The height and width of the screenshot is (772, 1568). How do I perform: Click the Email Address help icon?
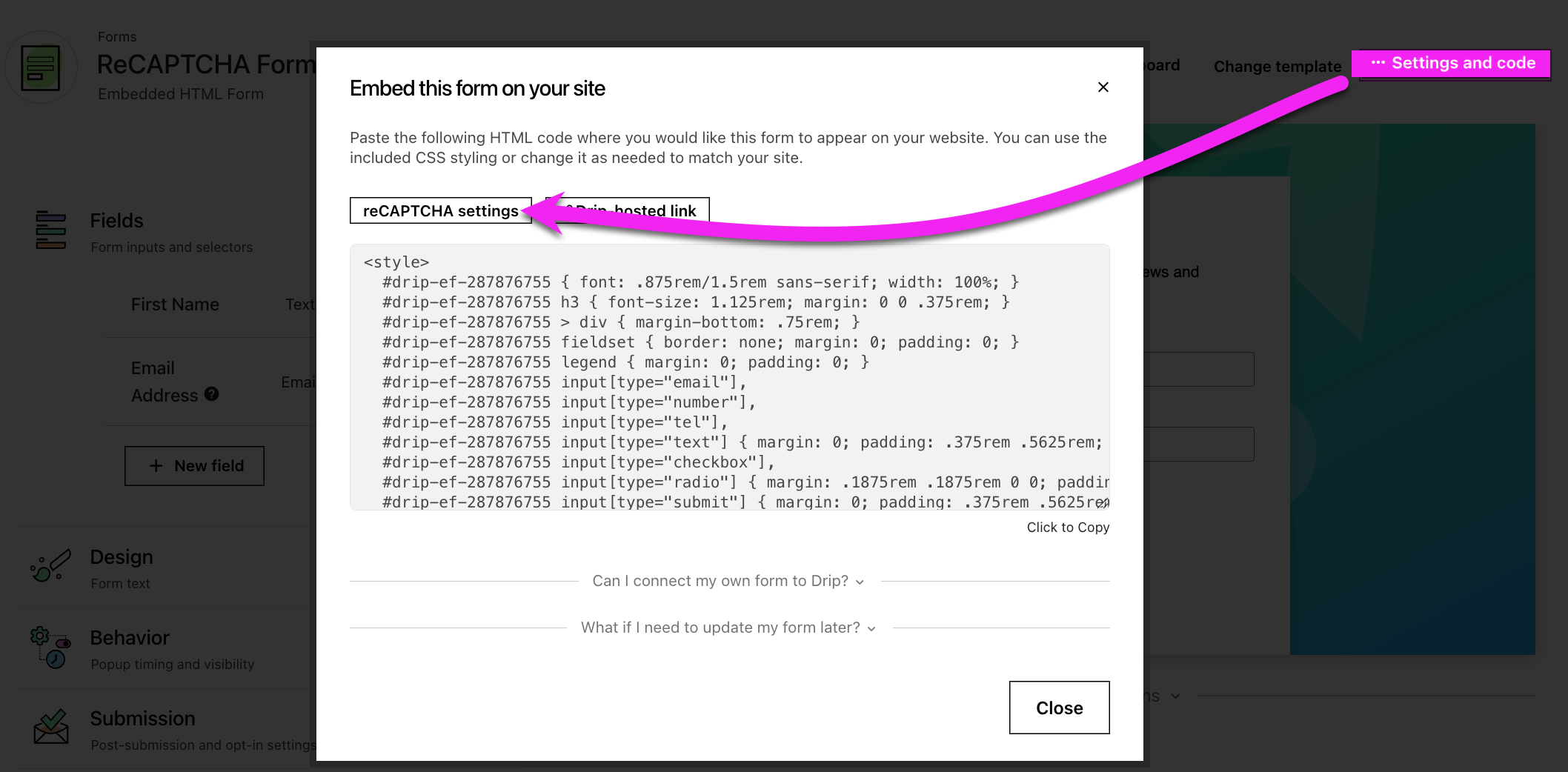(212, 394)
